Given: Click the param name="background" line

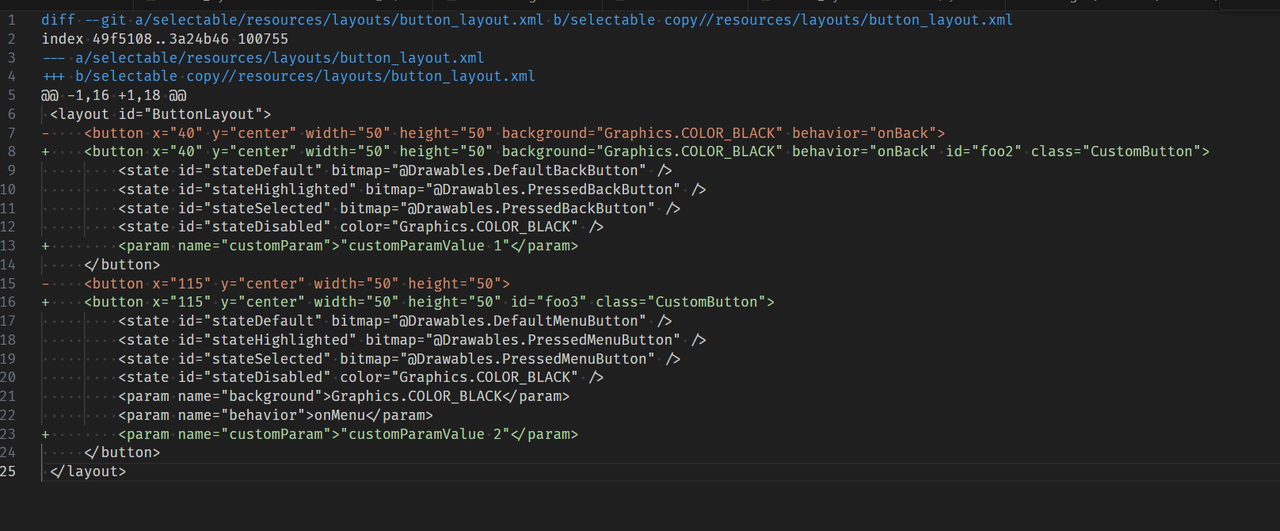Looking at the screenshot, I should 344,395.
